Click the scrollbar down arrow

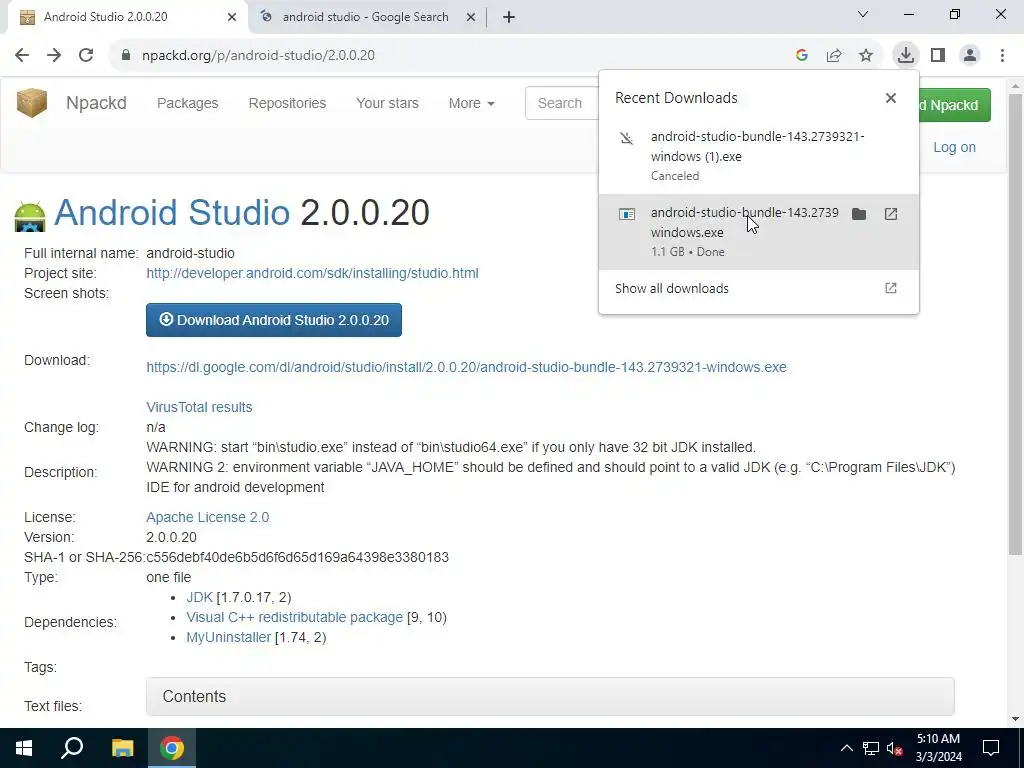(x=1015, y=719)
